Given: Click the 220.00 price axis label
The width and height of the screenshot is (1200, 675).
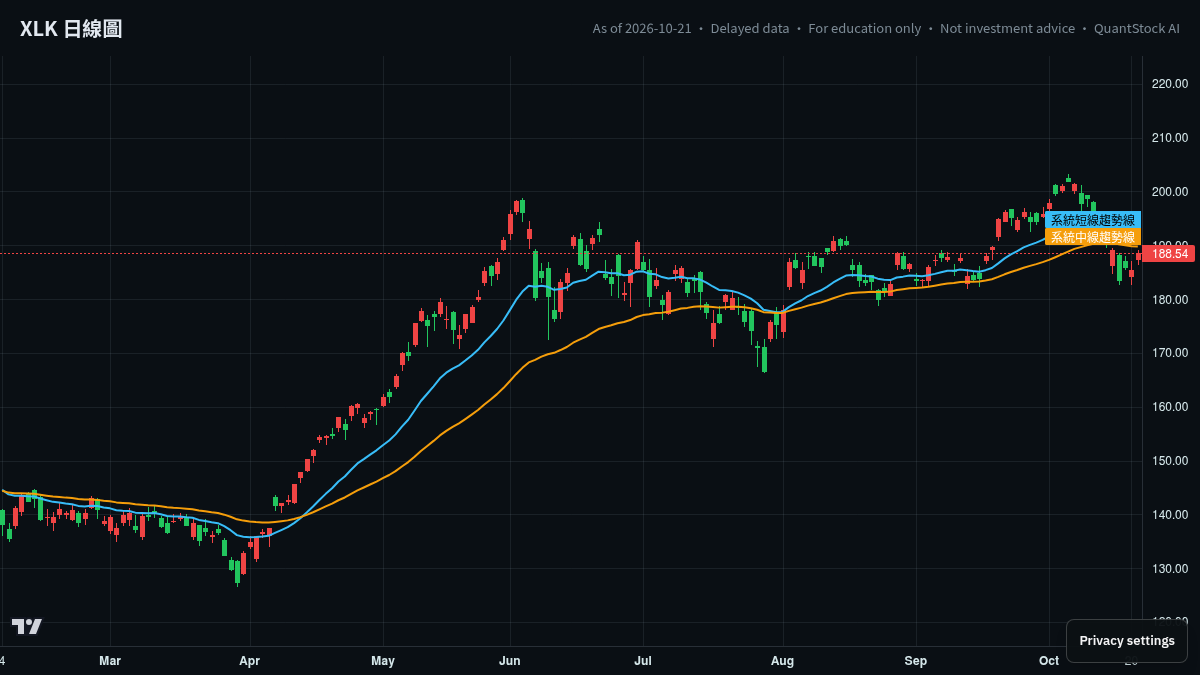Looking at the screenshot, I should 1170,84.
